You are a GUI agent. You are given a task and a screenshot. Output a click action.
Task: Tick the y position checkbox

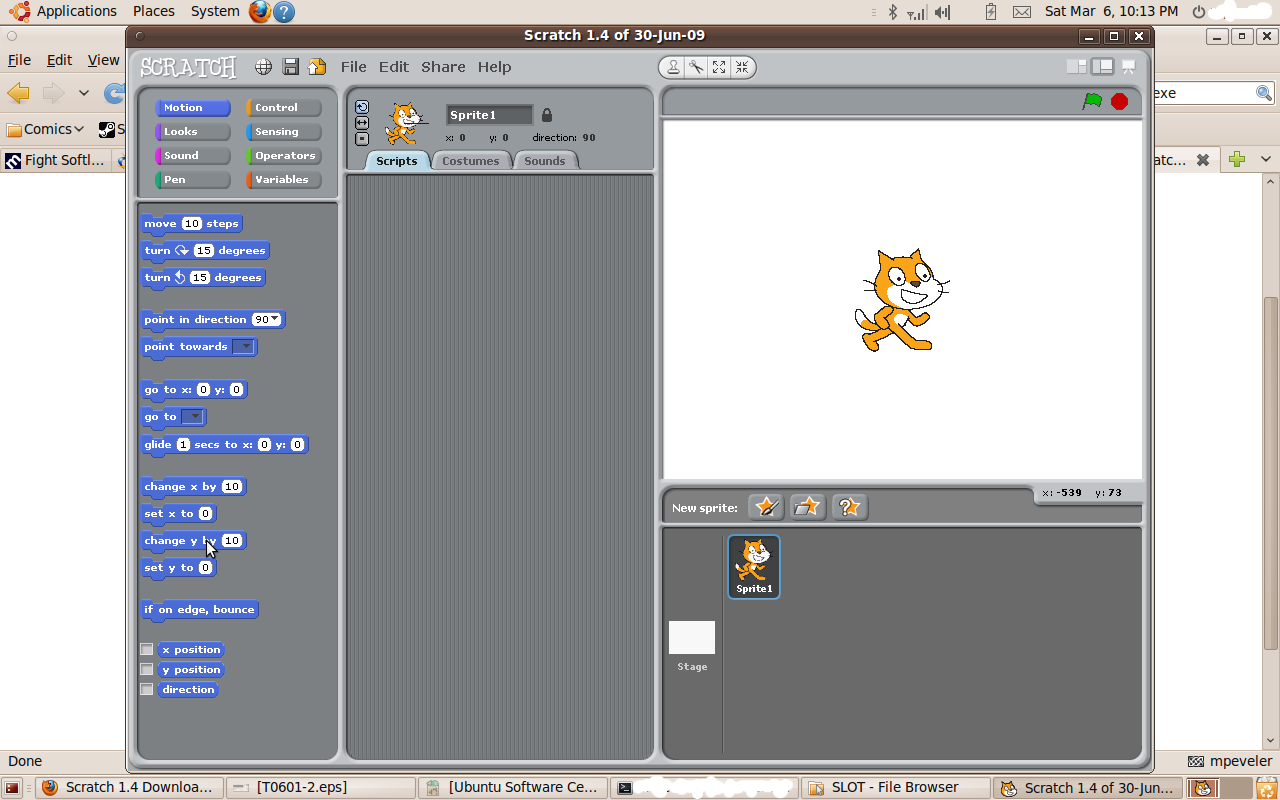[x=147, y=670]
